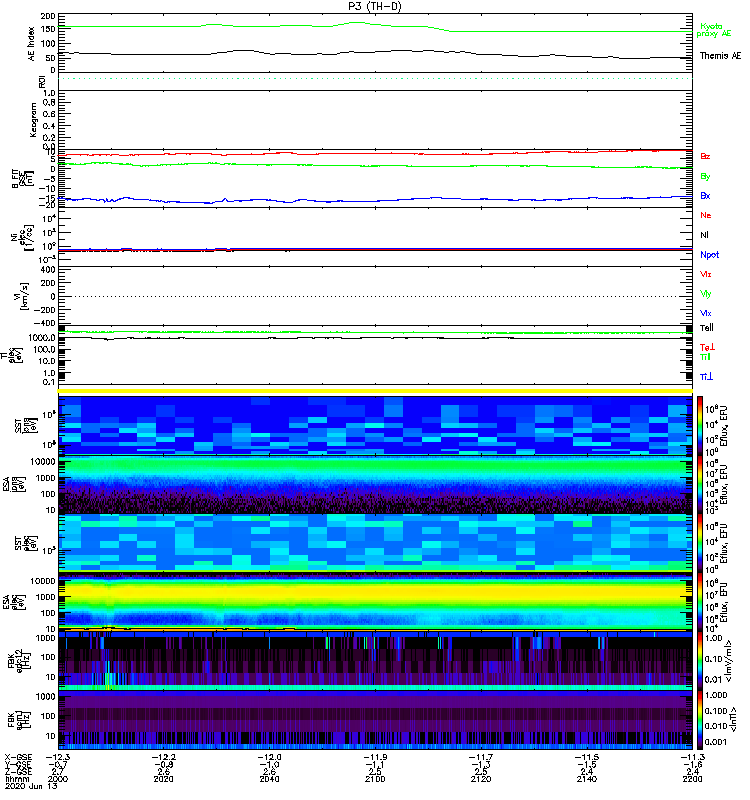Click the ROI axis label
The width and height of the screenshot is (750, 800).
pyautogui.click(x=42, y=82)
